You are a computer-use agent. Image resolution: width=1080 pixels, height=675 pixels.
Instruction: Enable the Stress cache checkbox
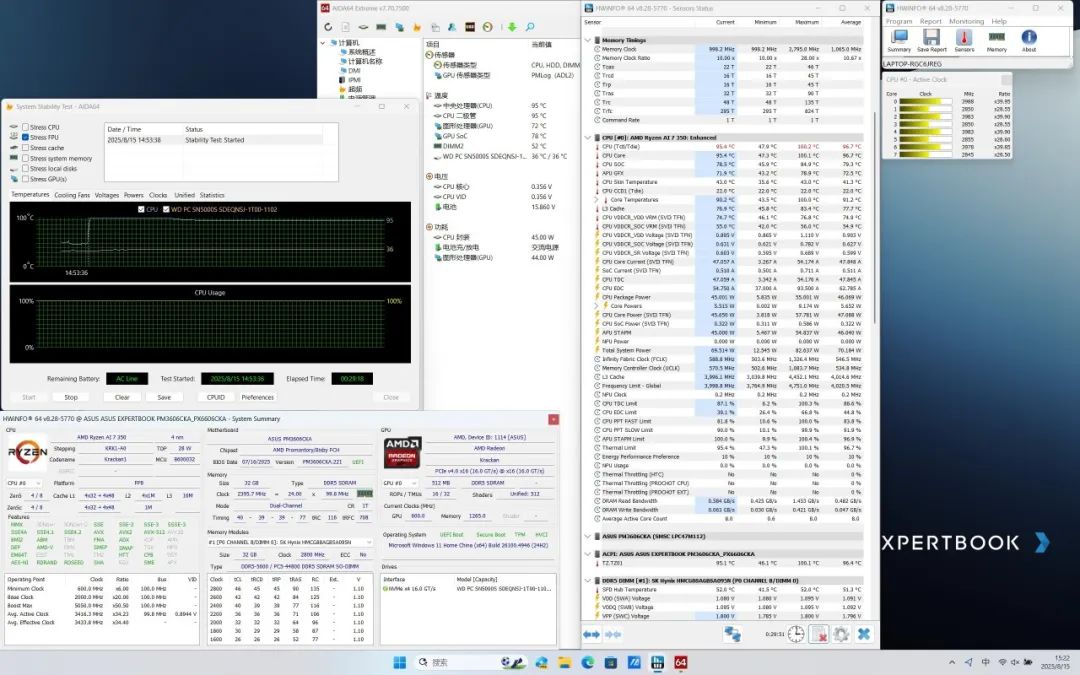point(25,147)
